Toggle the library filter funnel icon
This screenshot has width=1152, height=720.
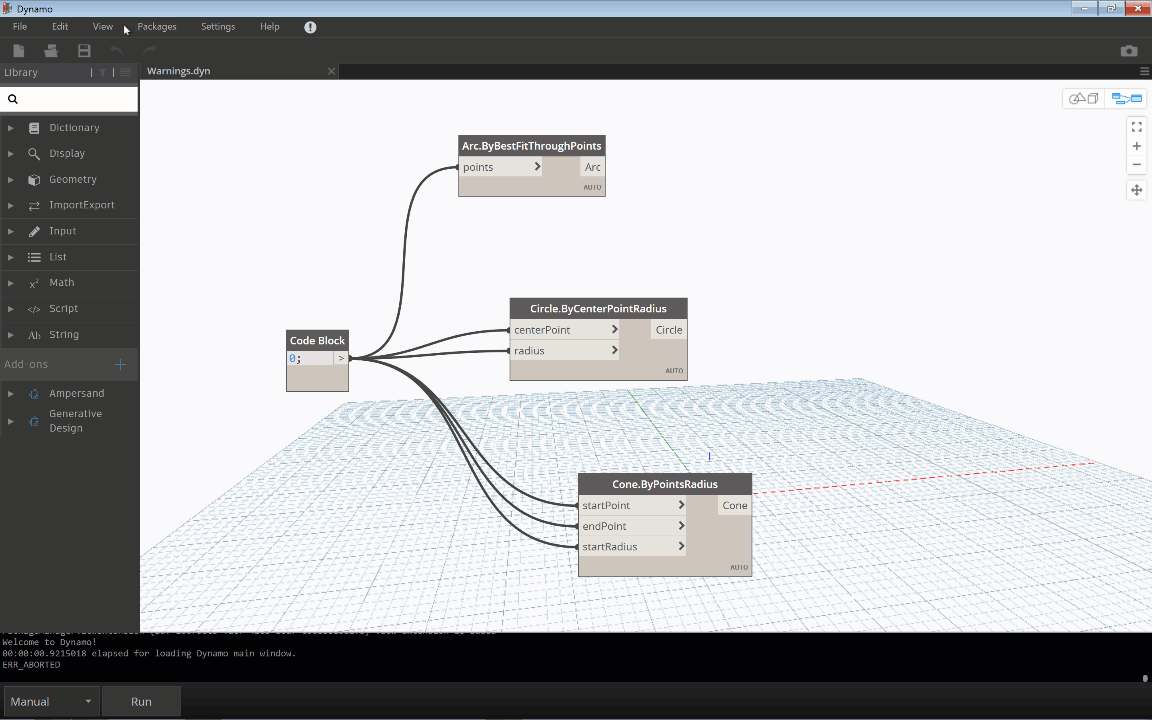[102, 72]
